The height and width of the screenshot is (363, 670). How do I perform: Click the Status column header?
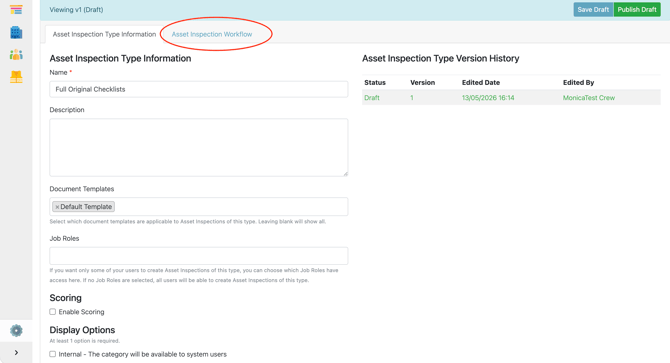[x=375, y=82]
